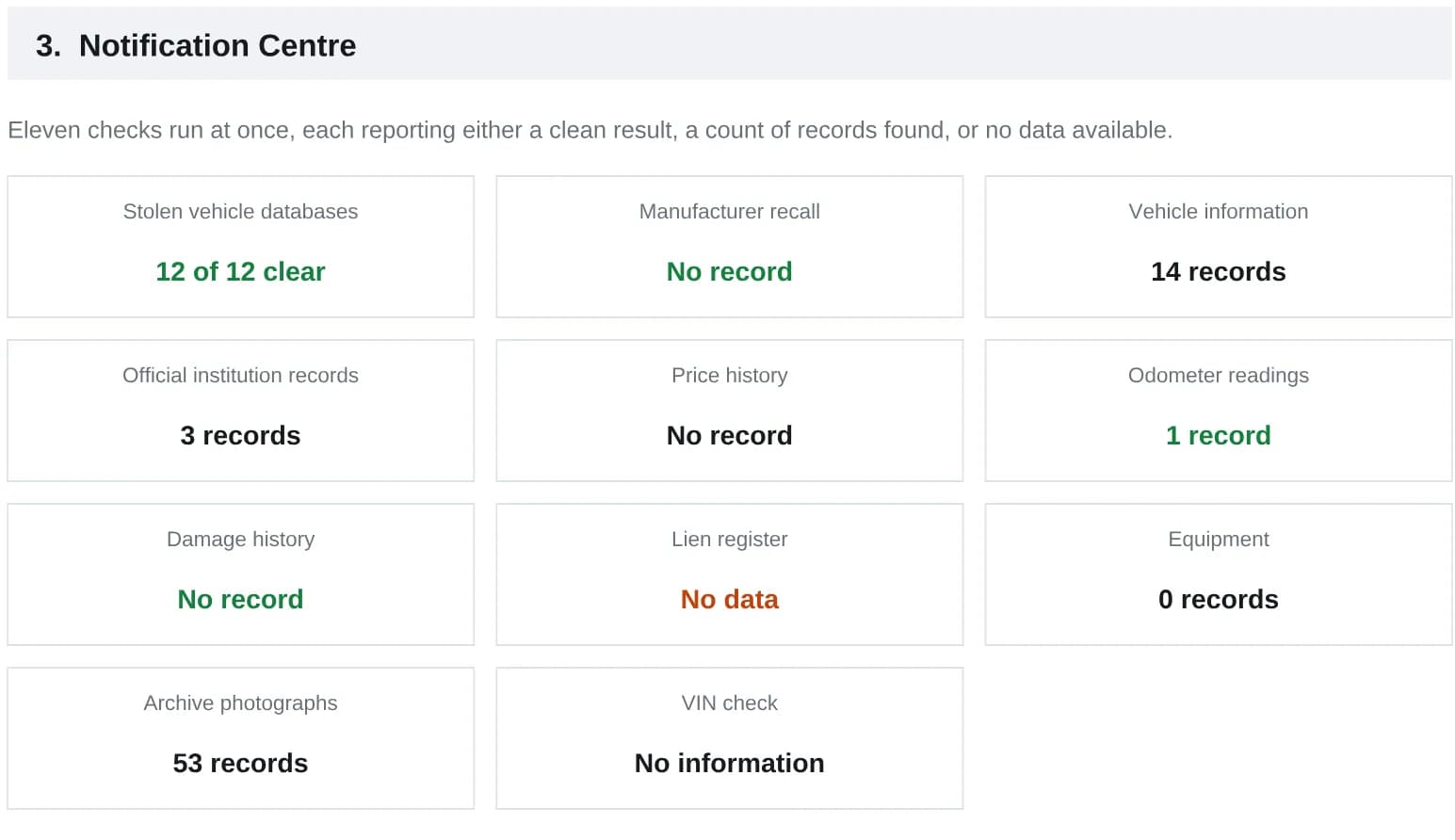1455x840 pixels.
Task: Select the Price history card
Action: [729, 411]
